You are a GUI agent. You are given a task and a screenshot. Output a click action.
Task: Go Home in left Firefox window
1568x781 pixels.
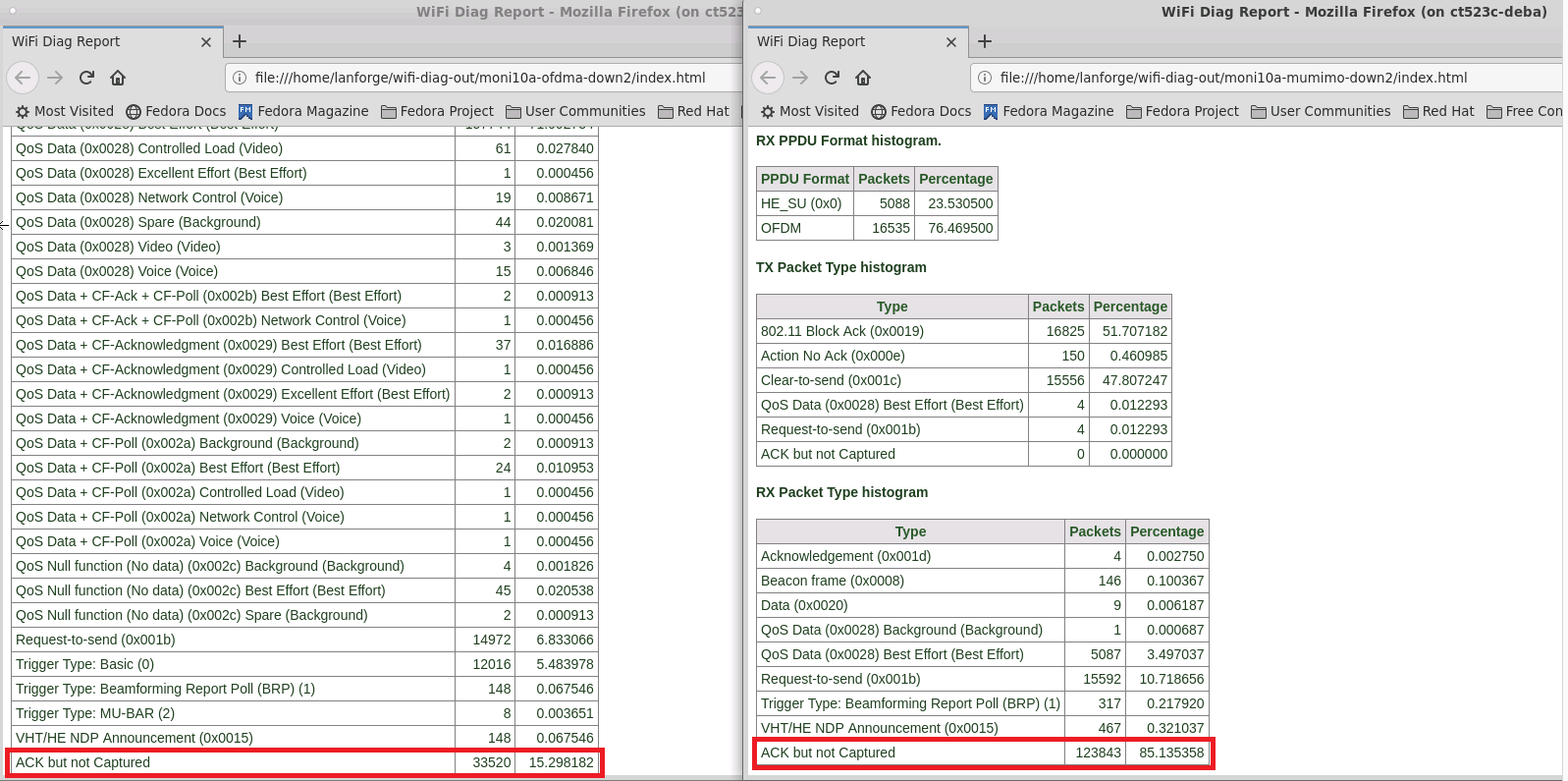click(118, 78)
